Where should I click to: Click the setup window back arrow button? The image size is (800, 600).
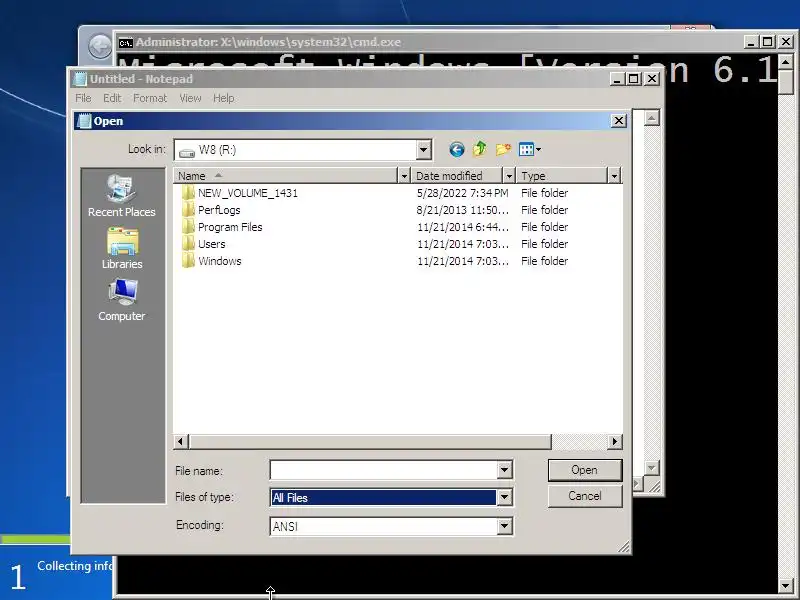[99, 46]
